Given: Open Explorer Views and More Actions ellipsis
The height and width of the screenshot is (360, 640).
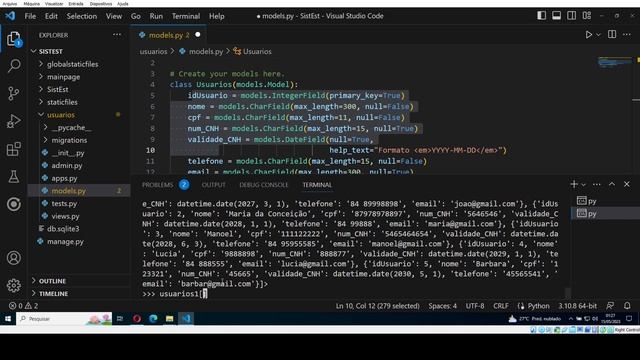Looking at the screenshot, I should pos(117,35).
